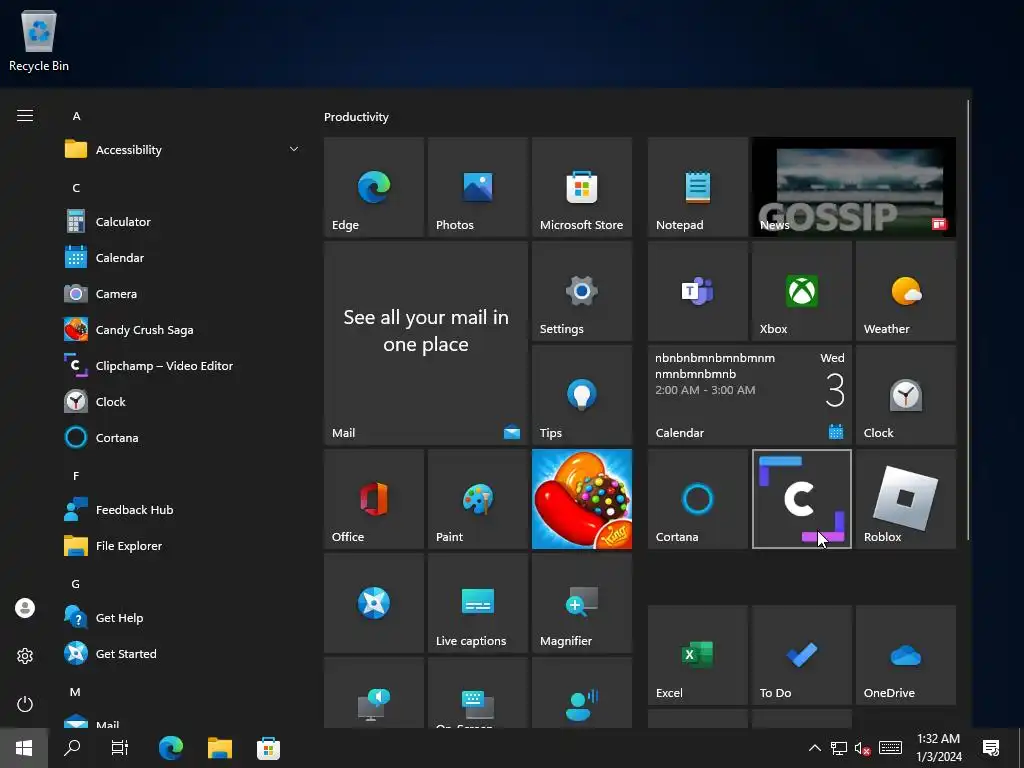Open the Photos tile

click(x=477, y=187)
